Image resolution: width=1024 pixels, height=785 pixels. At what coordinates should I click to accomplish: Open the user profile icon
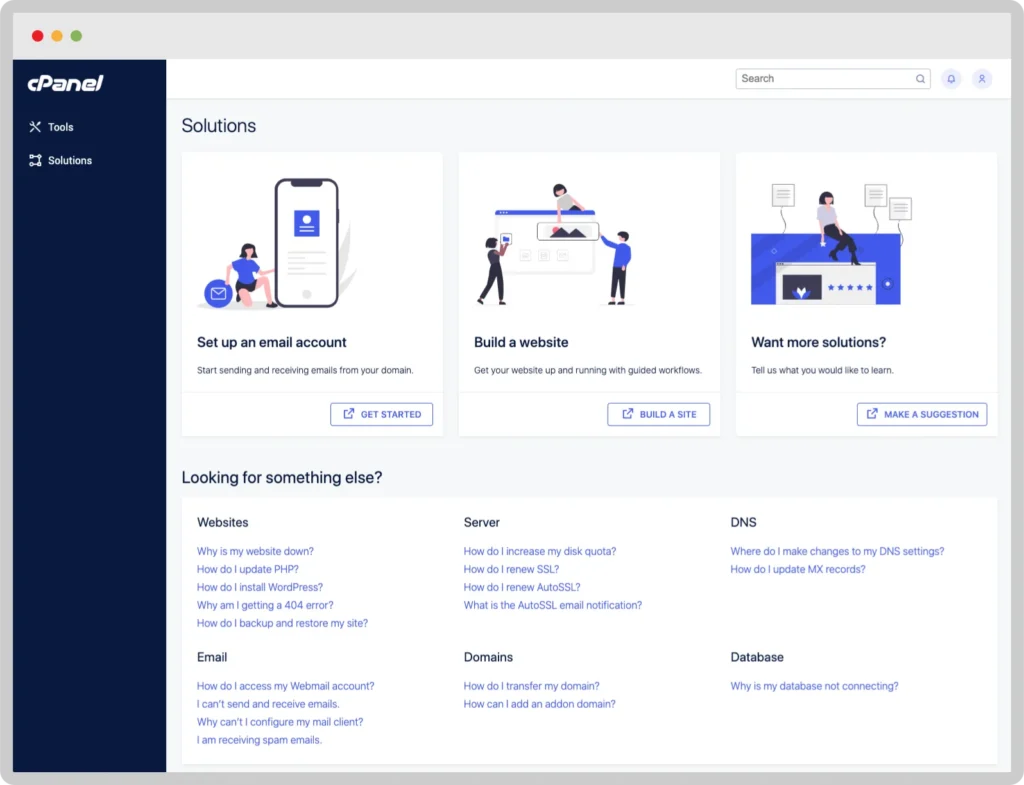coord(981,78)
